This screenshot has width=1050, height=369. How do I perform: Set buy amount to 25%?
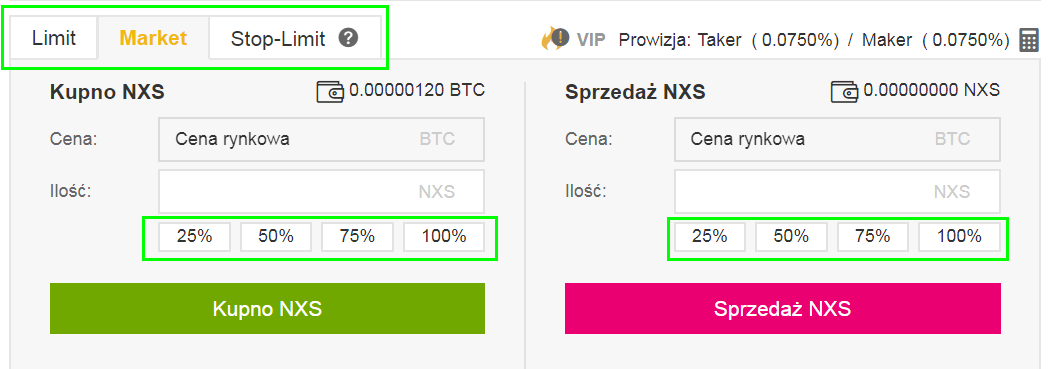click(194, 236)
